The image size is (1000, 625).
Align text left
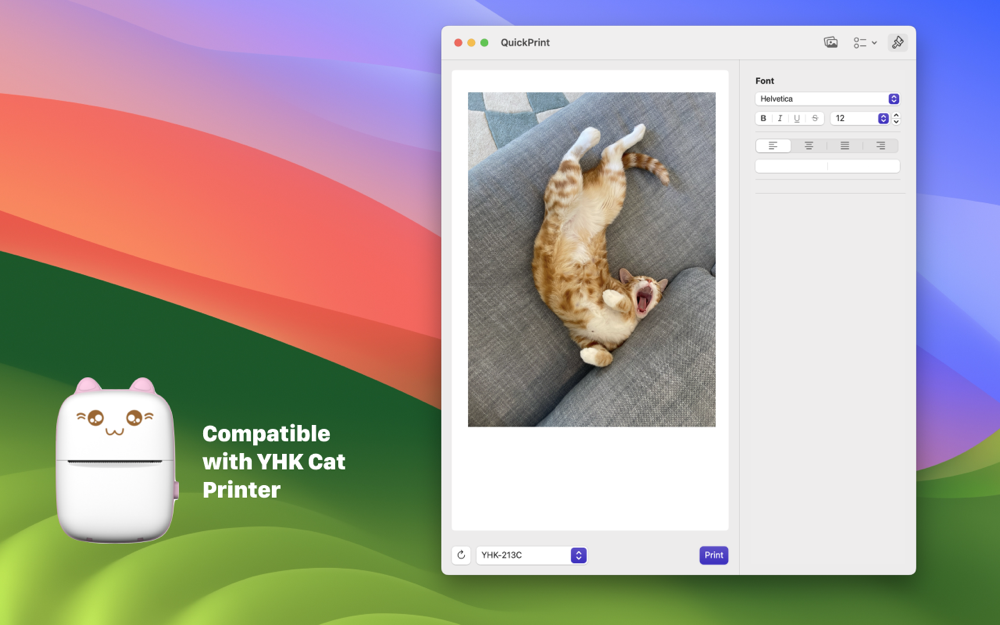773,146
